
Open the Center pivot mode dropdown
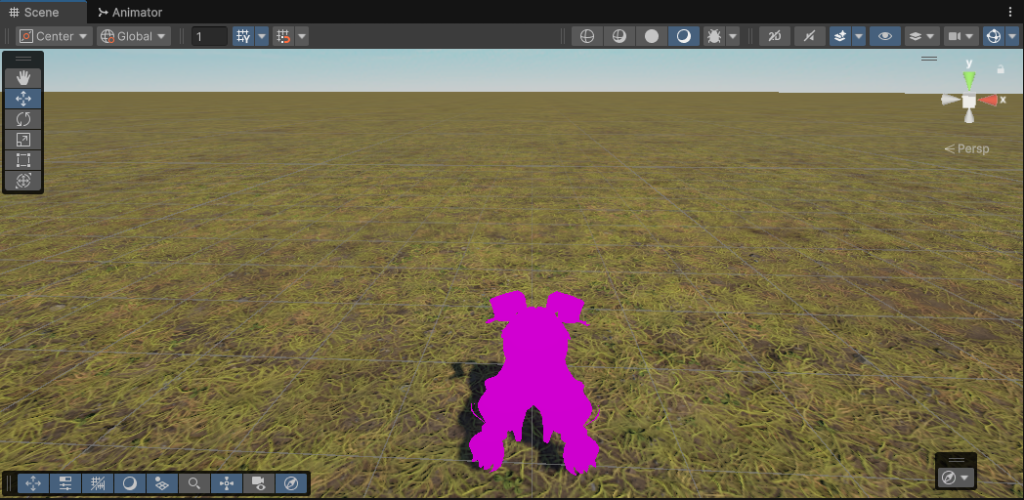point(54,36)
